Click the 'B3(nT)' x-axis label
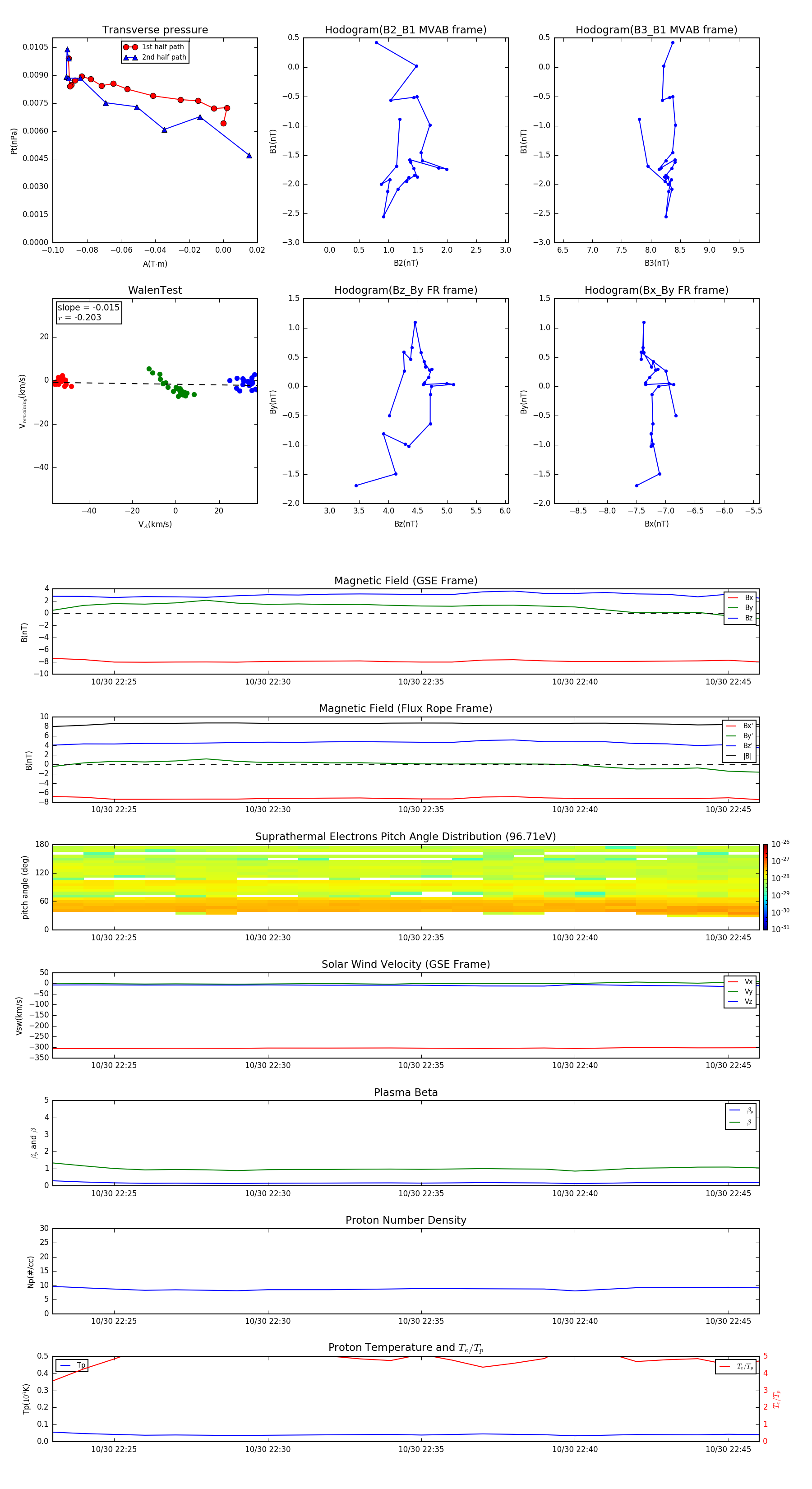This screenshot has height=1489, width=812. click(656, 263)
